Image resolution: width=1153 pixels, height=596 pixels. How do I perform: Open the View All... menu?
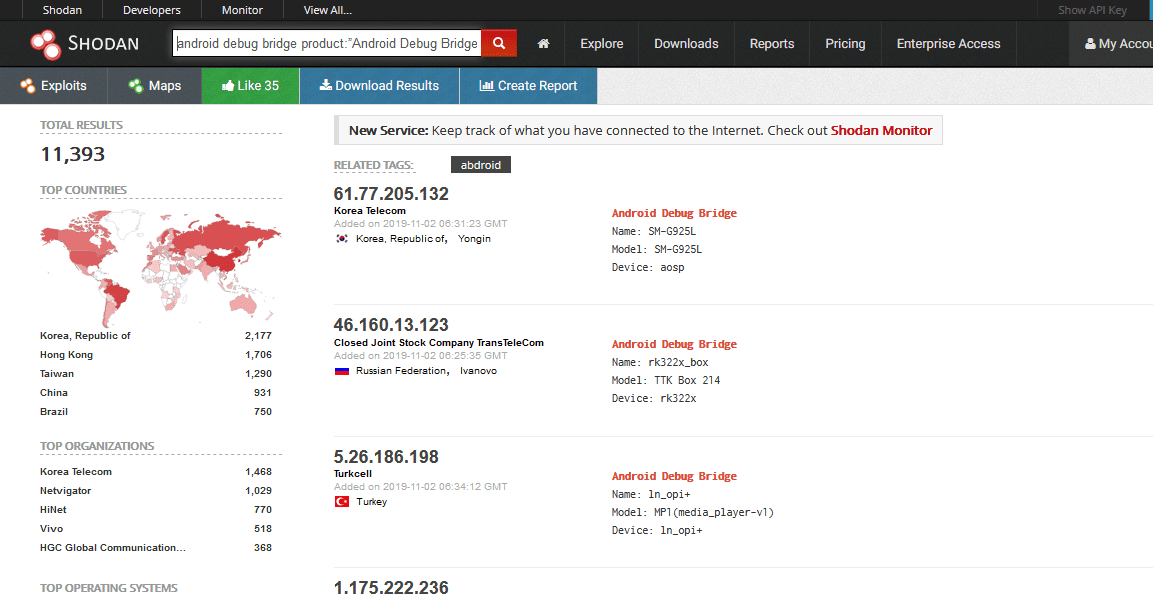[x=327, y=10]
